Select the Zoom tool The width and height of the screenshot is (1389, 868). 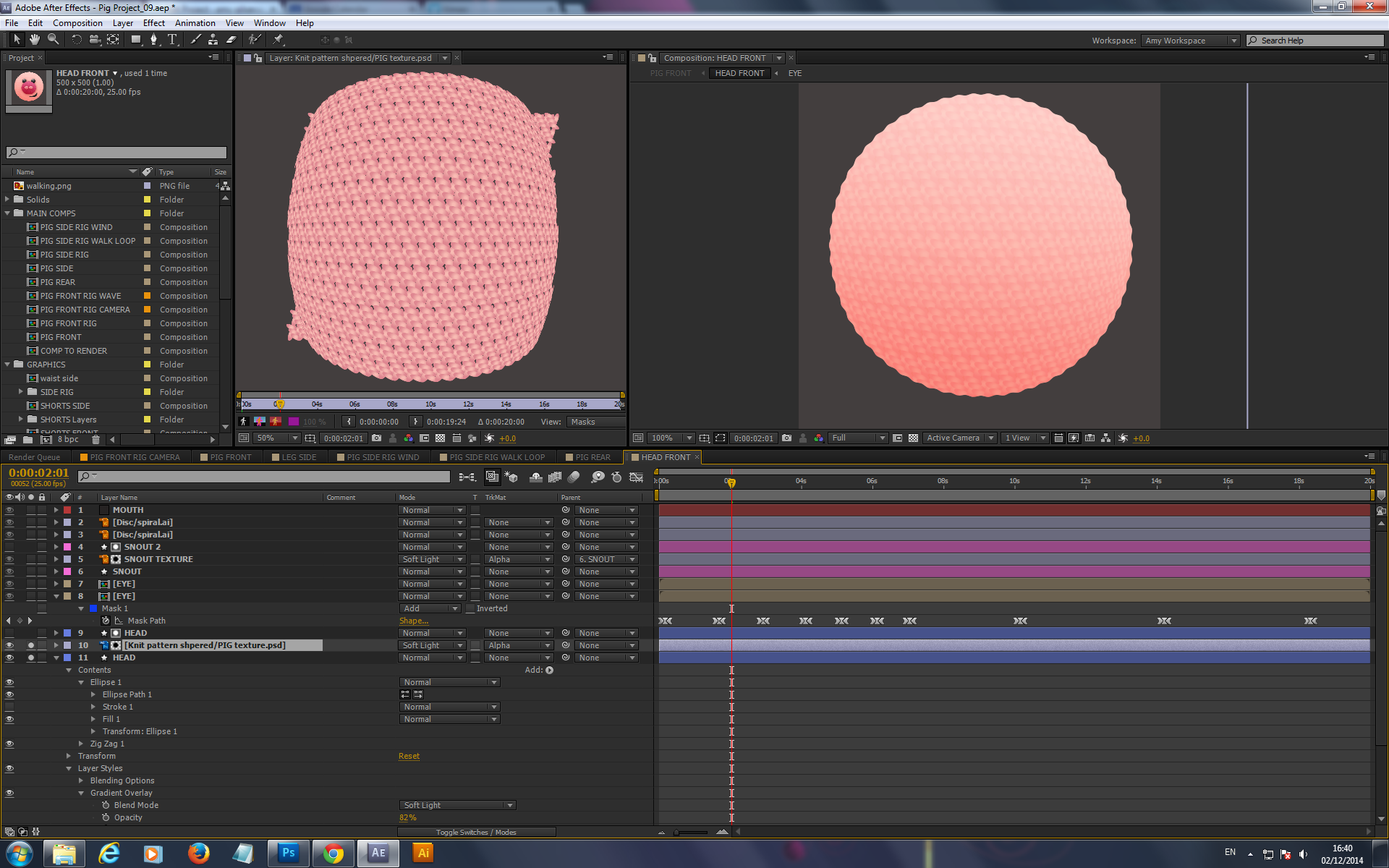[53, 40]
